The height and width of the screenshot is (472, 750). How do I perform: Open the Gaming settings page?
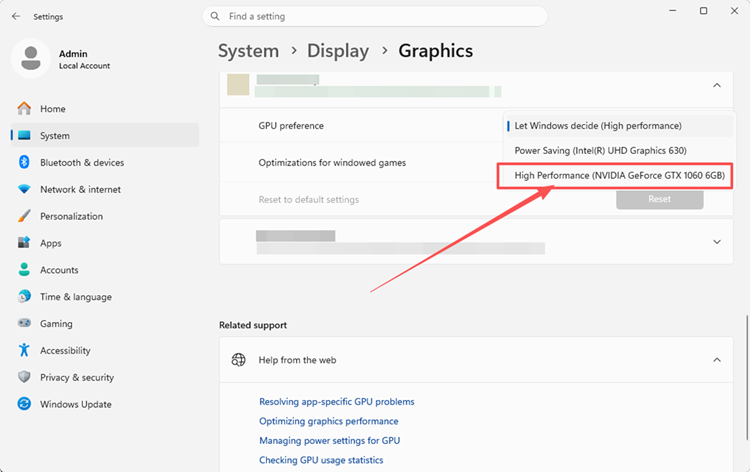tap(105, 323)
